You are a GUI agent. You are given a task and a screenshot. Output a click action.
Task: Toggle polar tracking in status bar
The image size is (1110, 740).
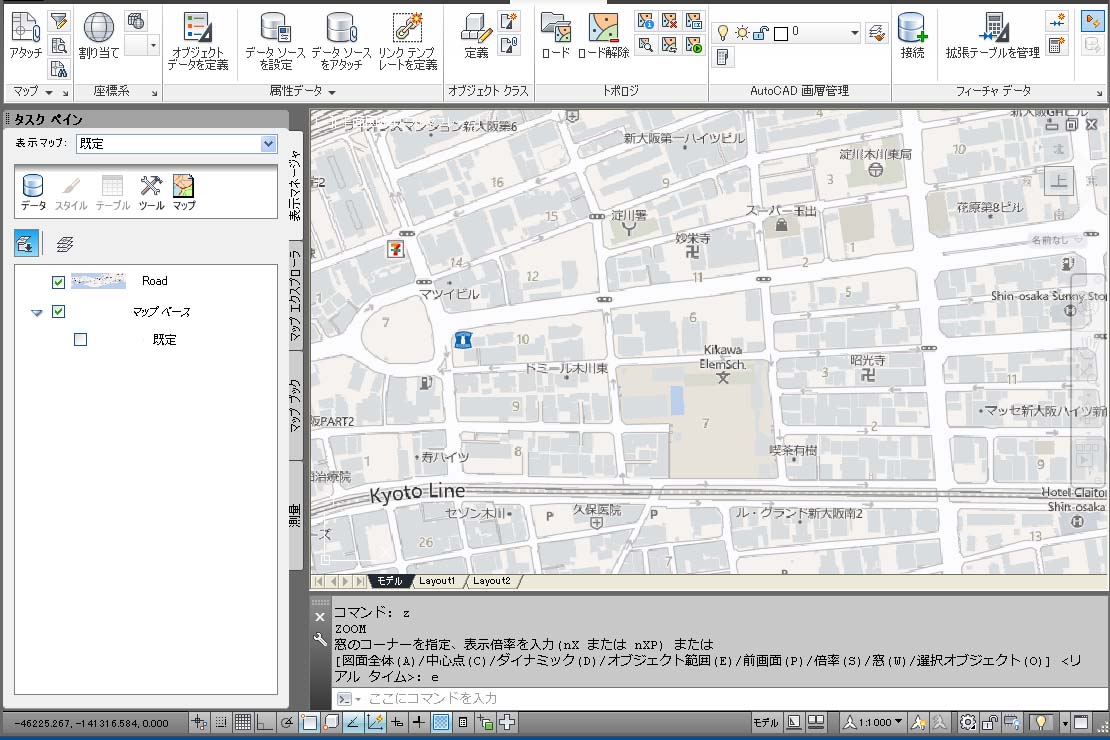click(x=287, y=722)
